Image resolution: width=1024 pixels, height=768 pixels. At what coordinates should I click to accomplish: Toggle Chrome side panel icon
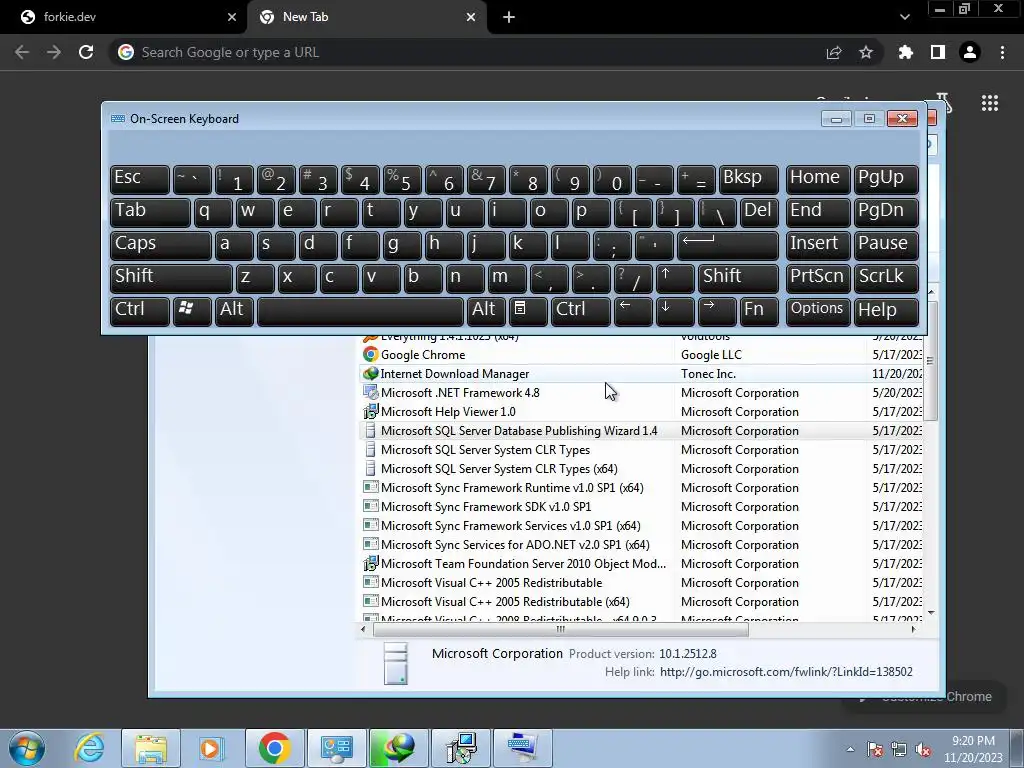[x=938, y=52]
